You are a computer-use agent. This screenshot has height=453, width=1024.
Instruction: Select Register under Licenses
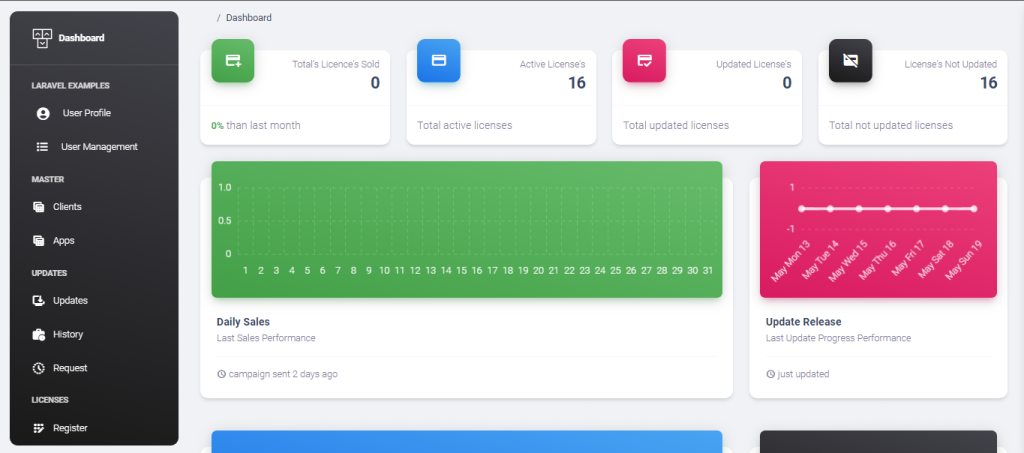pyautogui.click(x=70, y=428)
